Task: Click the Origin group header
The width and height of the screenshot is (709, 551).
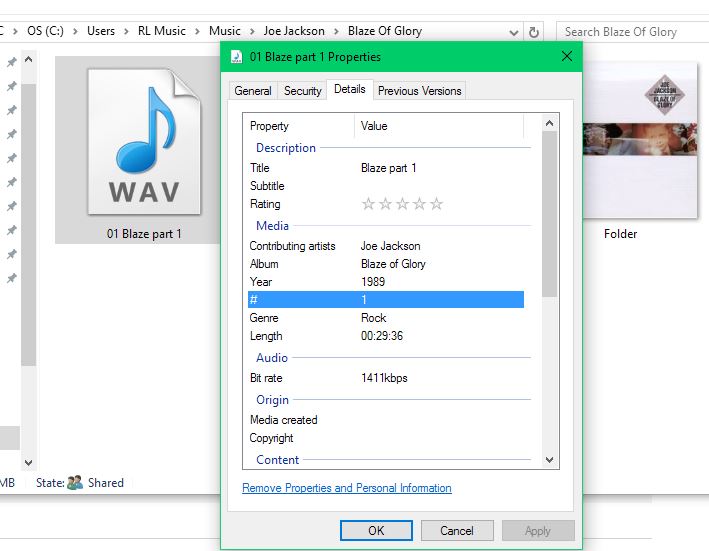Action: pos(272,400)
